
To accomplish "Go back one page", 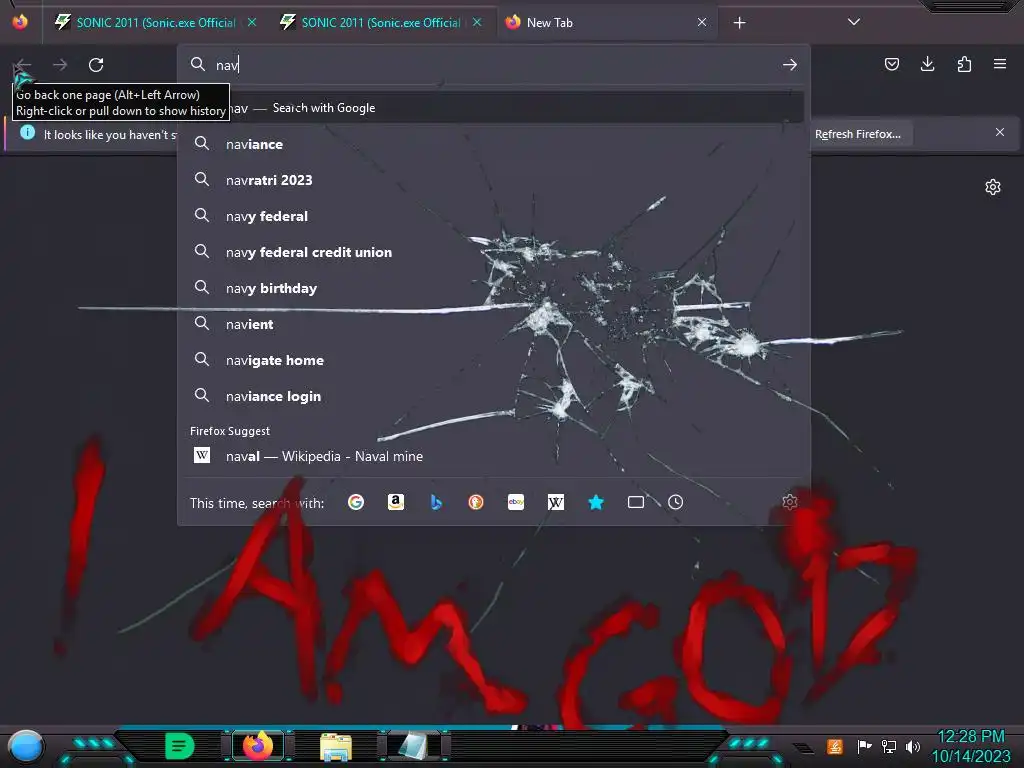I will [23, 65].
